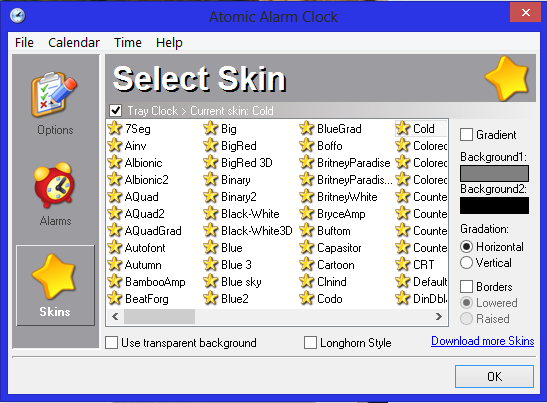Select the BritneyParadise skin name

click(354, 163)
